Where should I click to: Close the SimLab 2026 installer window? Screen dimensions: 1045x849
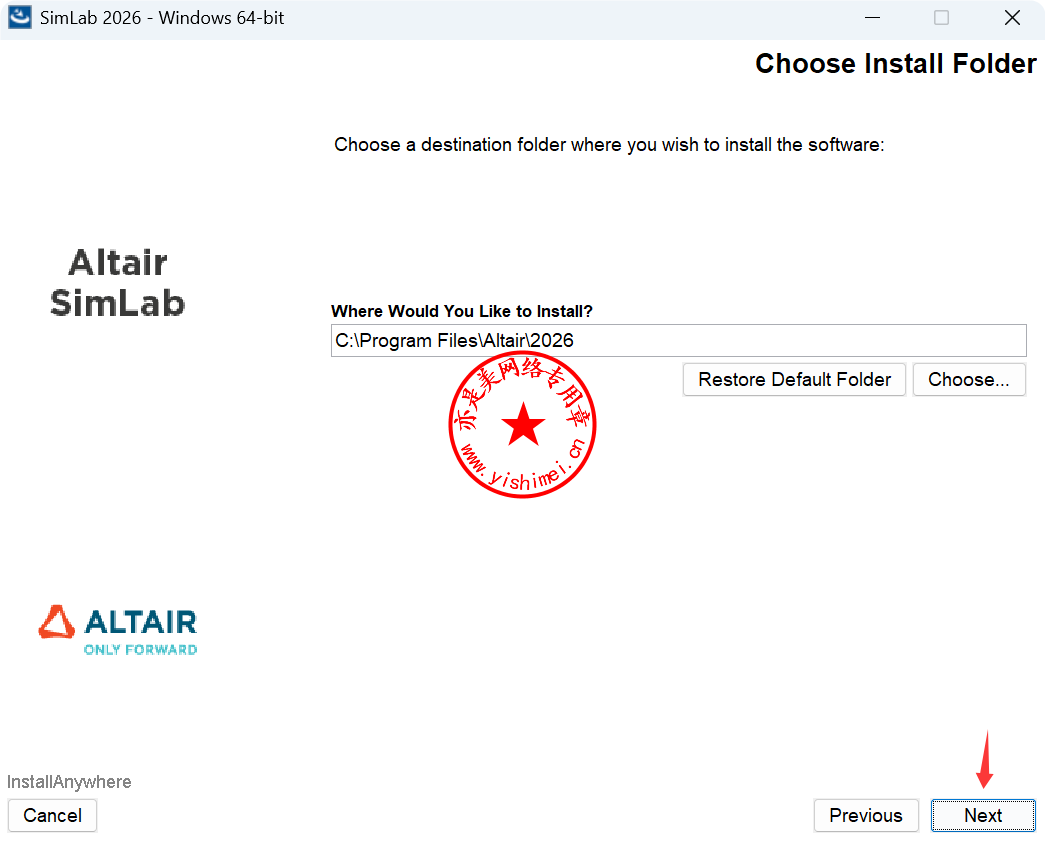[1011, 18]
